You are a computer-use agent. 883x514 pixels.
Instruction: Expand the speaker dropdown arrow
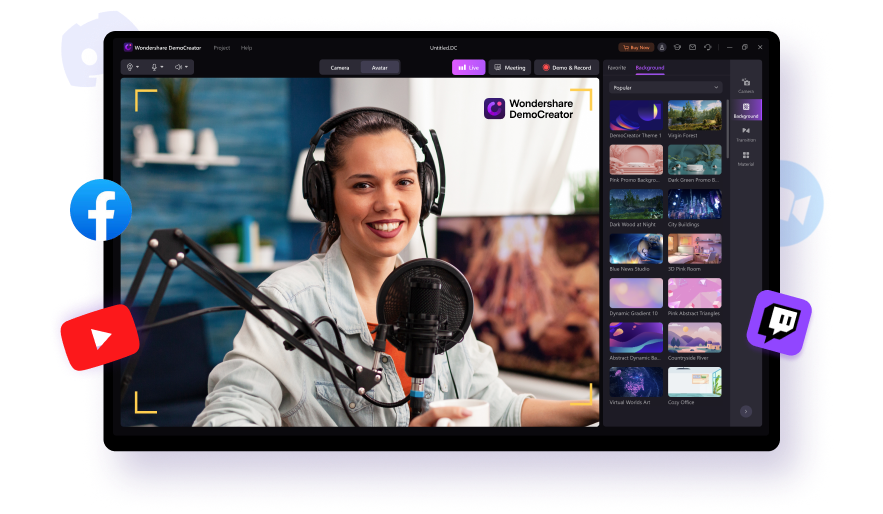[x=186, y=67]
